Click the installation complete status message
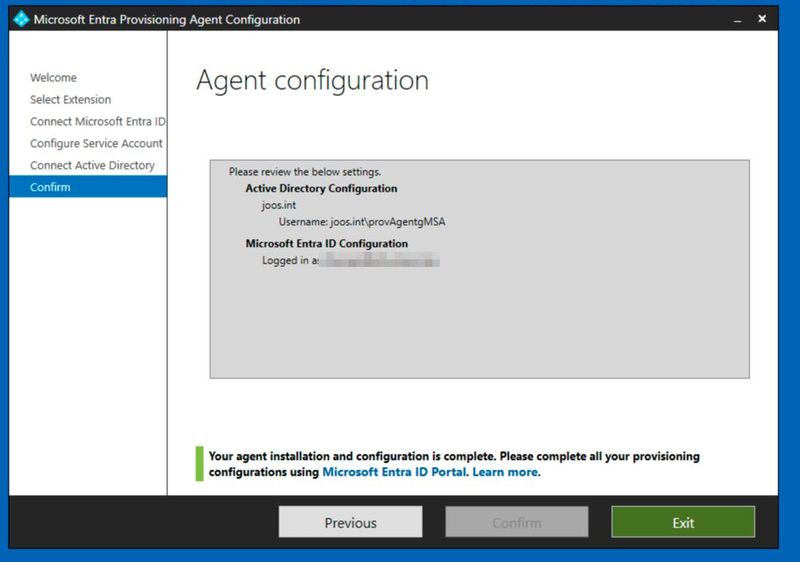The height and width of the screenshot is (562, 800). click(x=454, y=464)
